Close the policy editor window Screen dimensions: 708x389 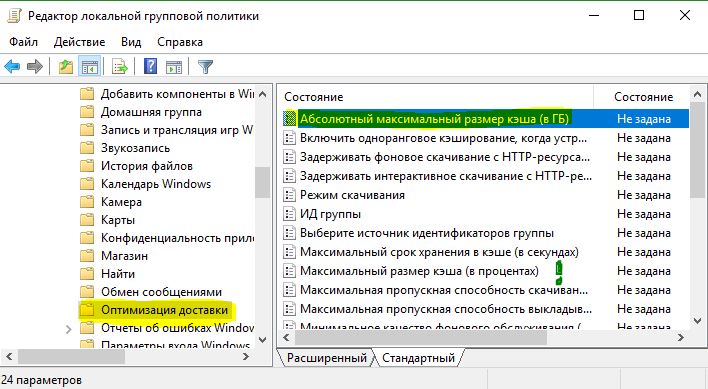click(685, 15)
